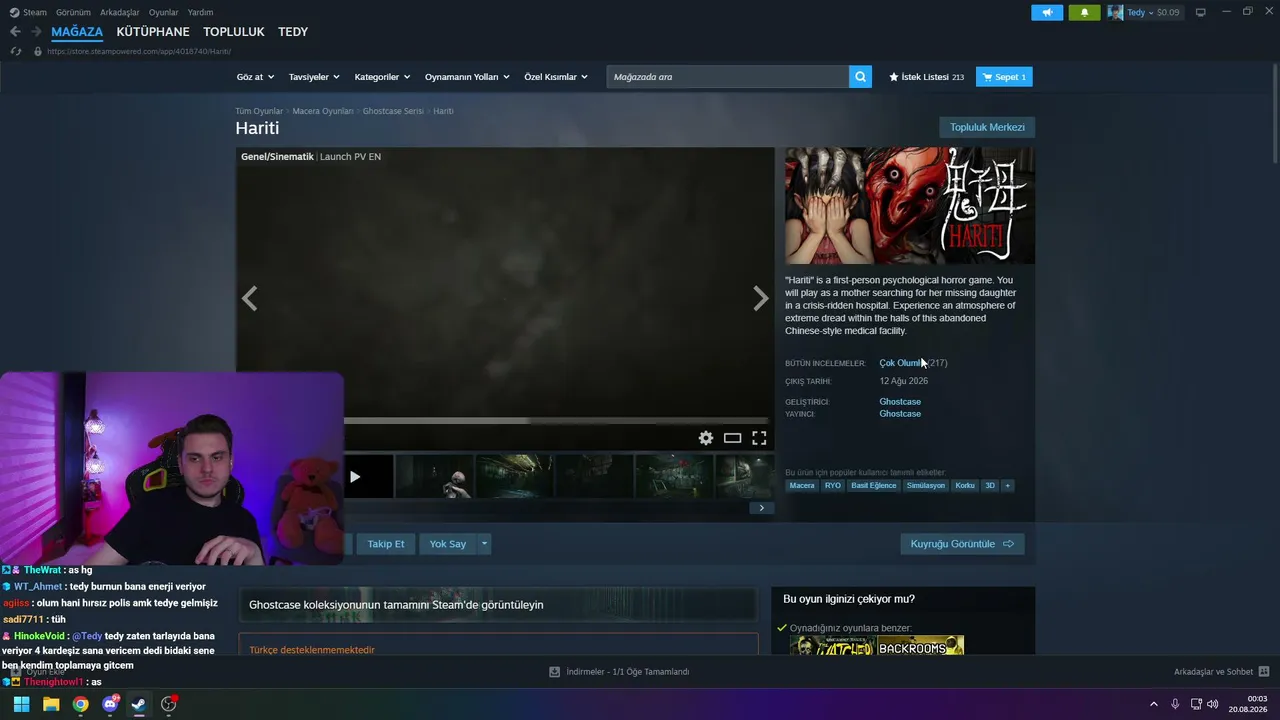The width and height of the screenshot is (1280, 720).
Task: Switch to the TOPLULUK tab
Action: pos(234,32)
